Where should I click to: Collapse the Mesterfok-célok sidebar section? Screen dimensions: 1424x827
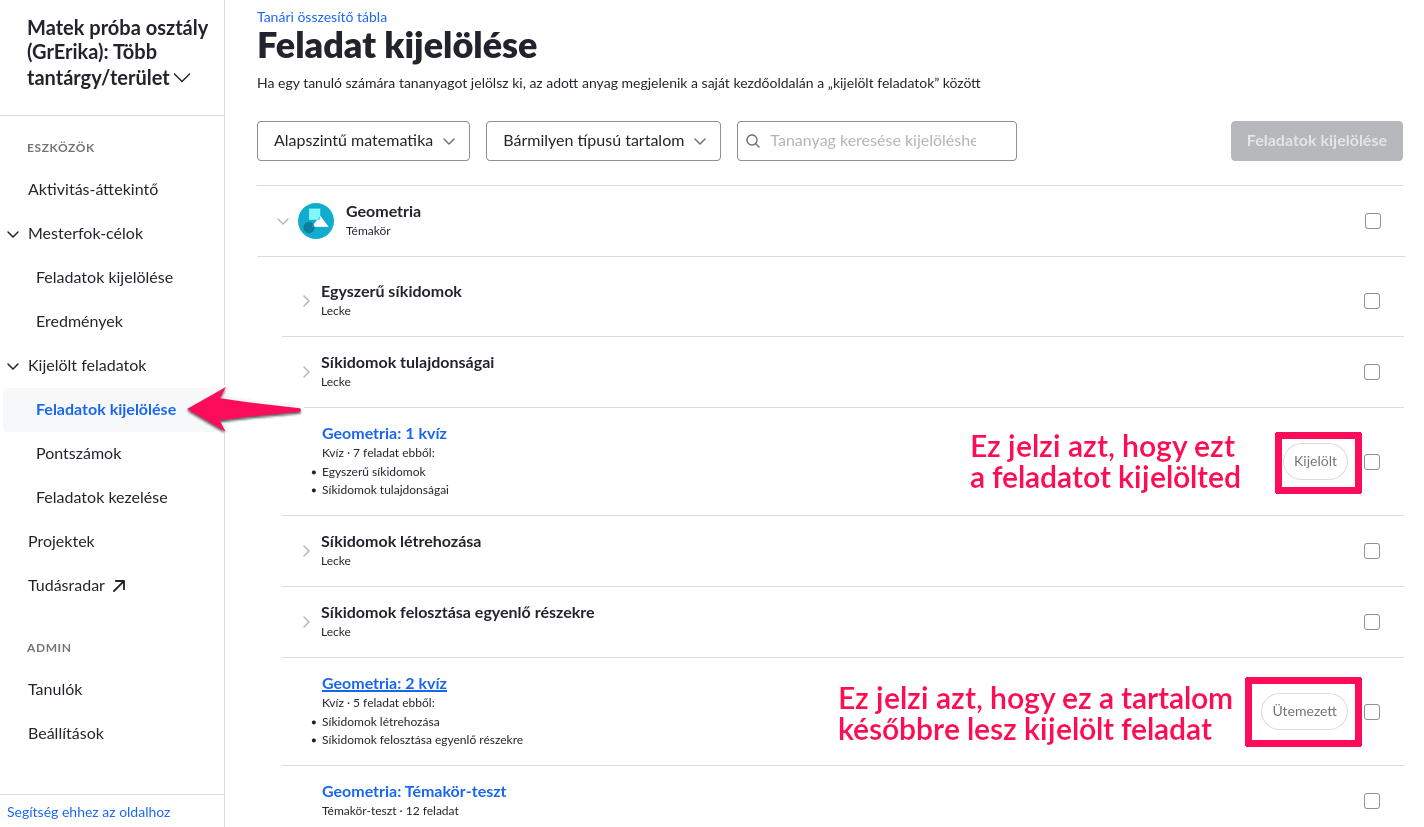click(13, 234)
